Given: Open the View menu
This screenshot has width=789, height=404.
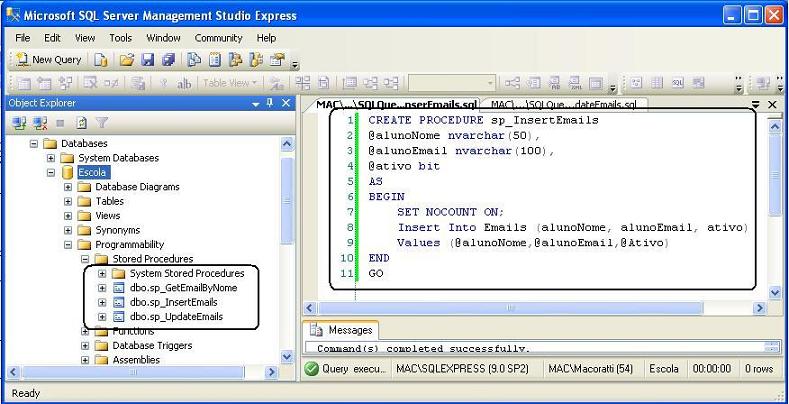Looking at the screenshot, I should pos(85,38).
